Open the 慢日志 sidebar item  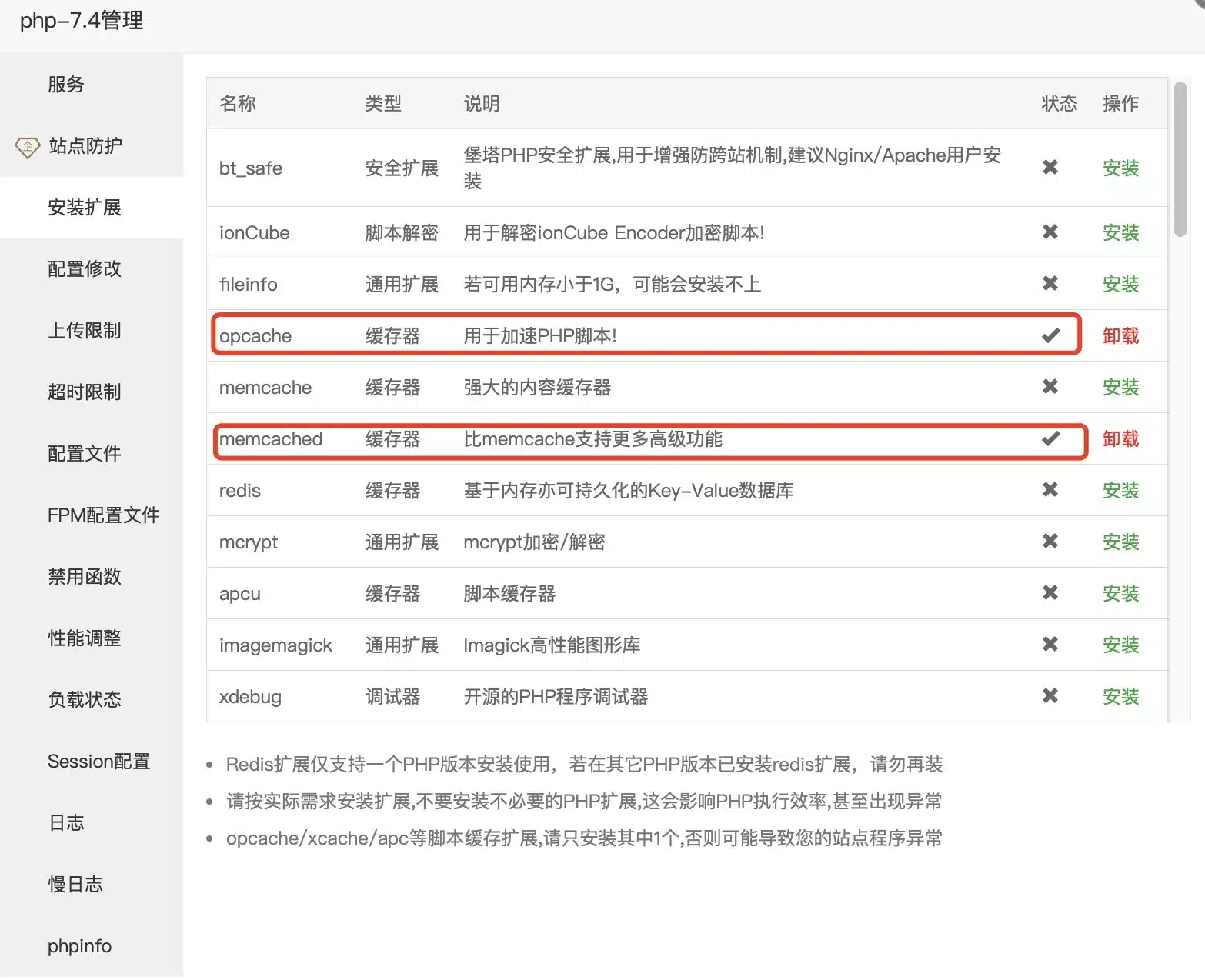click(92, 885)
